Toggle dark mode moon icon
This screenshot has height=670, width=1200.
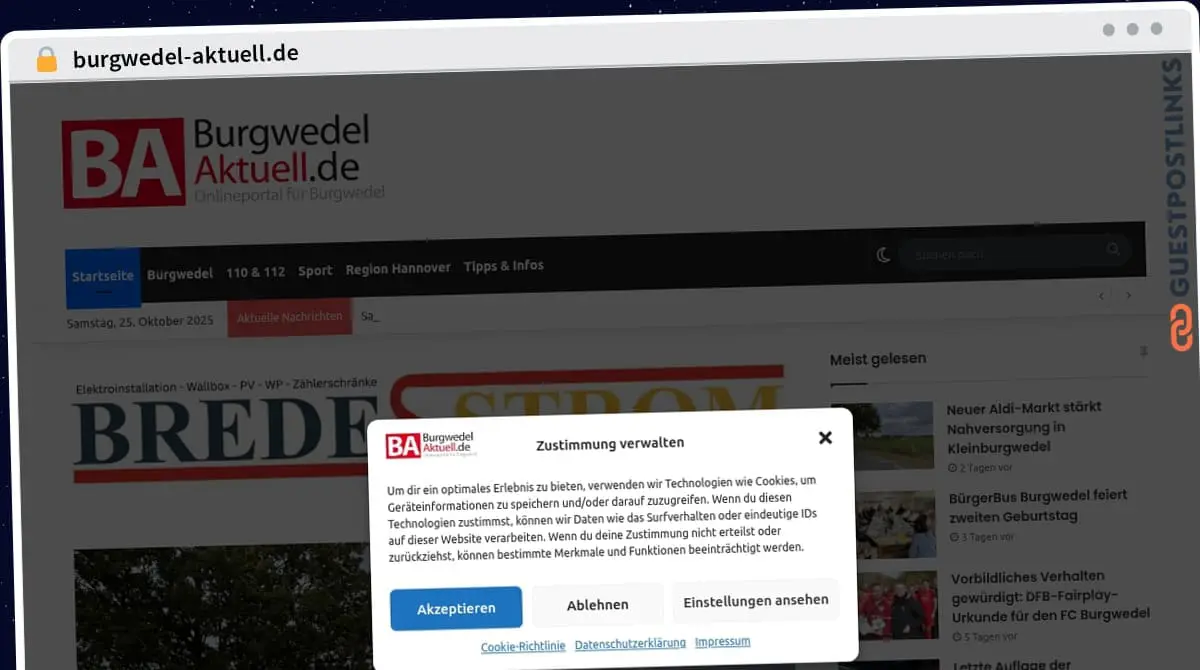click(883, 255)
